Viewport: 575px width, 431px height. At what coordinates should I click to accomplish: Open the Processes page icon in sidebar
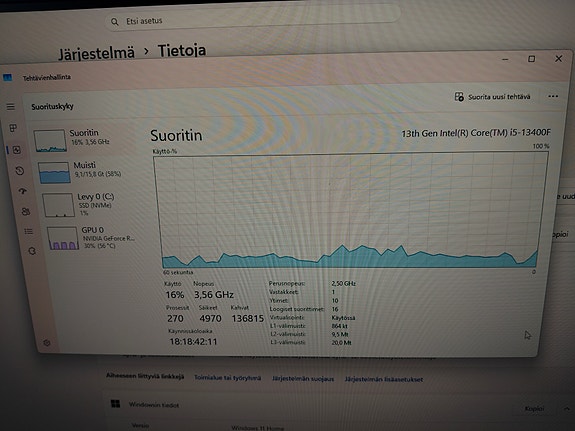coord(13,128)
